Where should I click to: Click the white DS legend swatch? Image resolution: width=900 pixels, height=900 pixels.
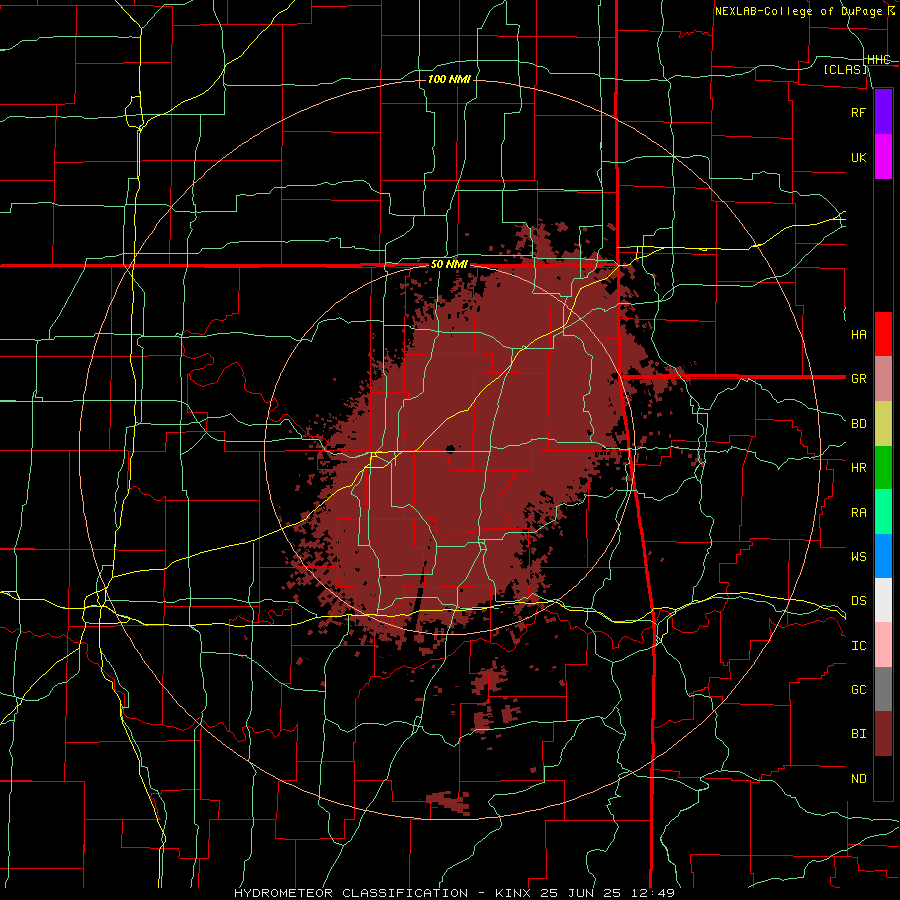pyautogui.click(x=883, y=600)
